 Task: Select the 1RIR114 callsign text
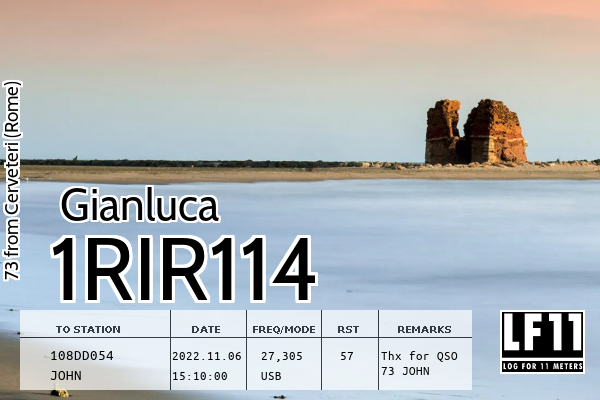pos(183,270)
